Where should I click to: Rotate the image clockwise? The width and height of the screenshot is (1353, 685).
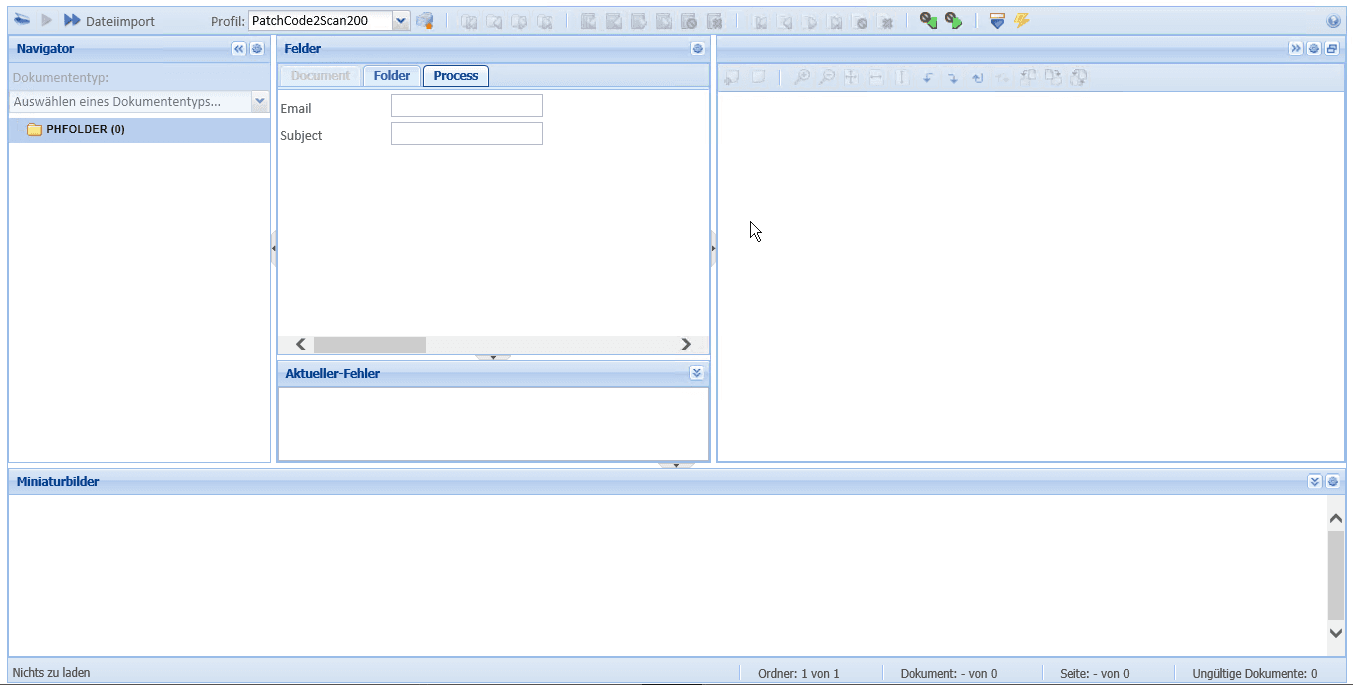[953, 77]
